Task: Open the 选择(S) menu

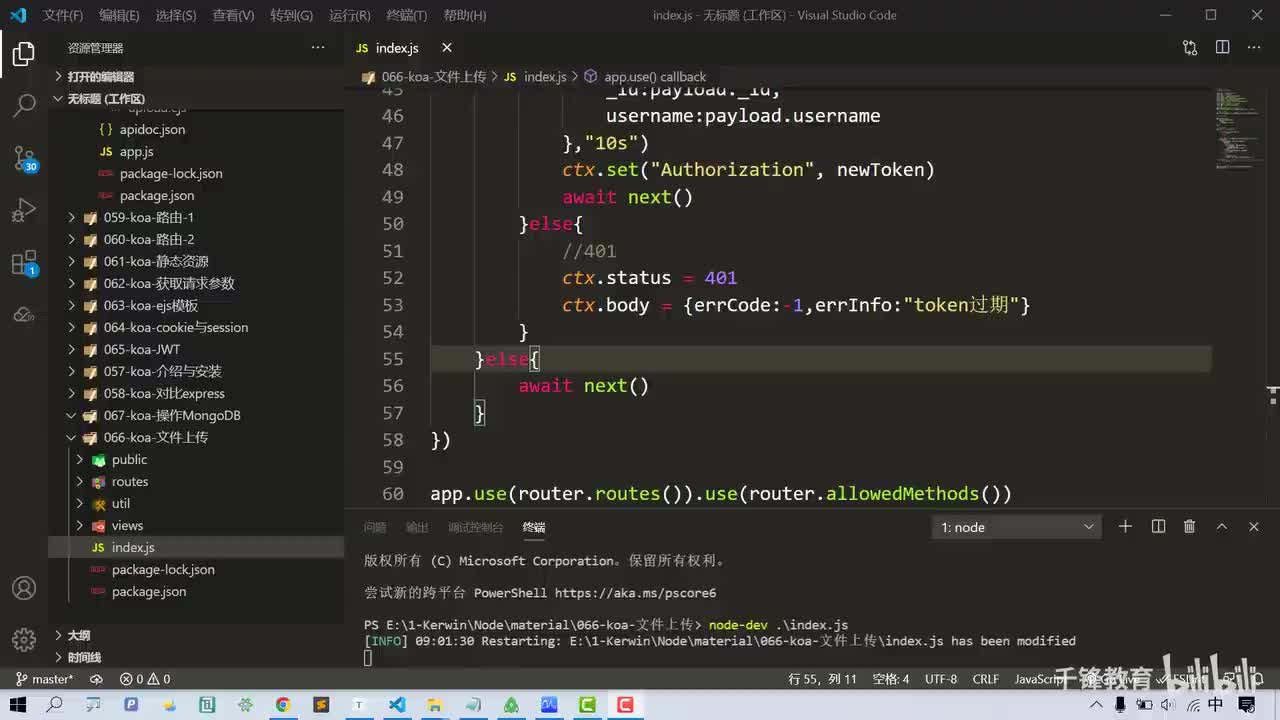Action: 176,15
